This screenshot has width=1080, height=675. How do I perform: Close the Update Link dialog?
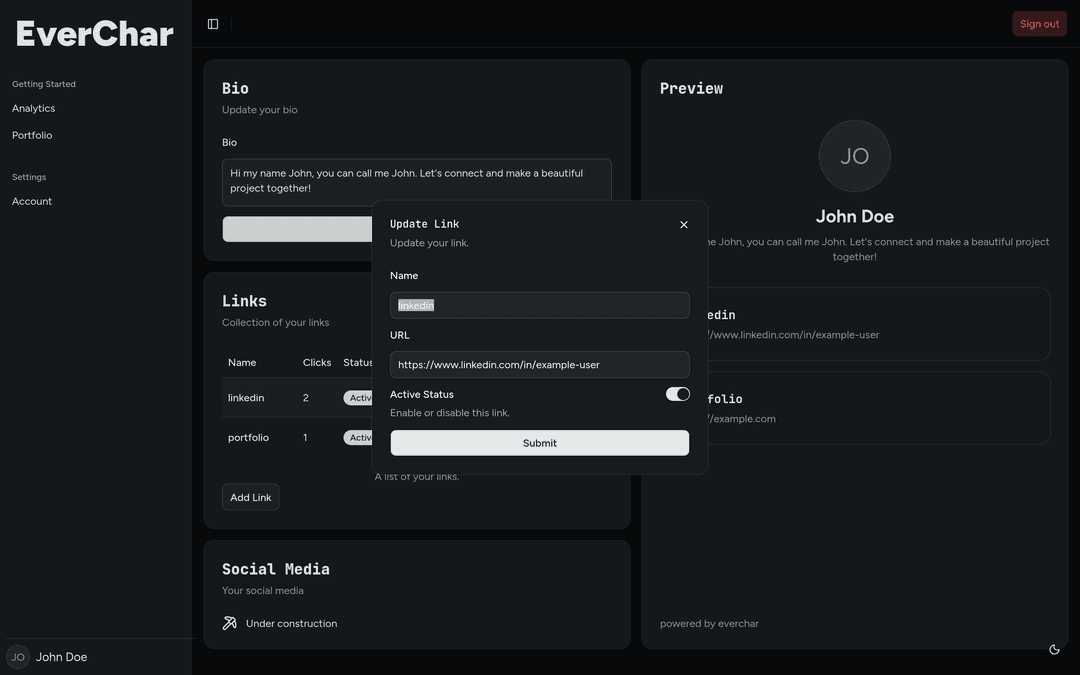[x=683, y=225]
